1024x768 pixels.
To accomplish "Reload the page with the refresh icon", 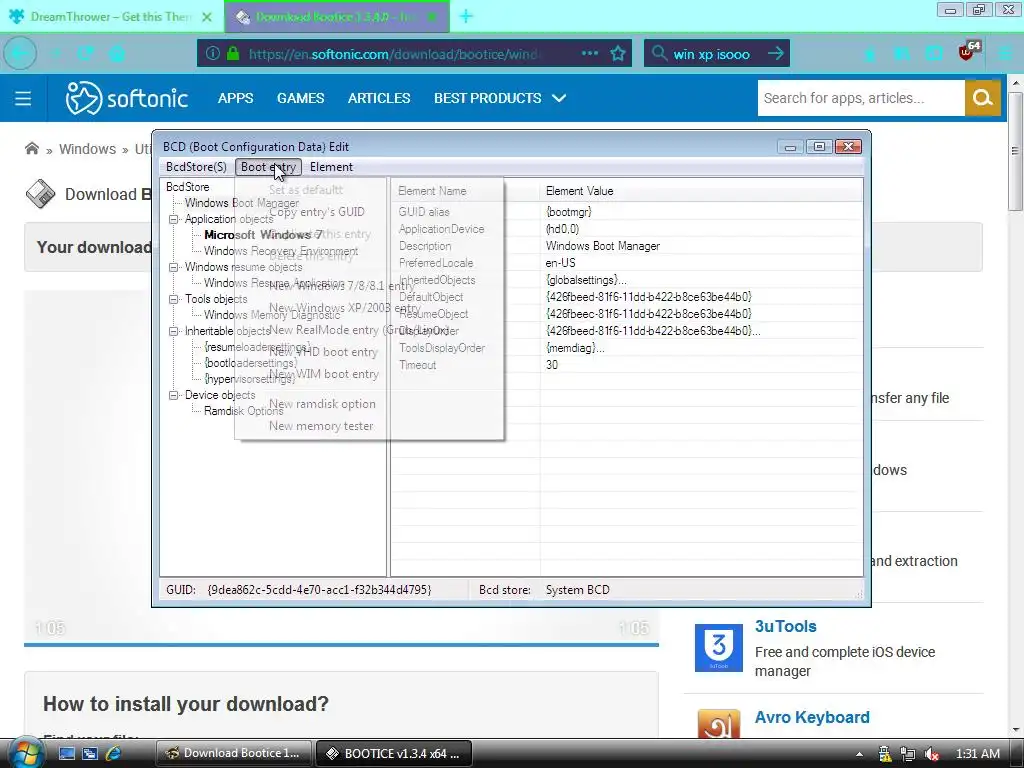I will pos(85,54).
